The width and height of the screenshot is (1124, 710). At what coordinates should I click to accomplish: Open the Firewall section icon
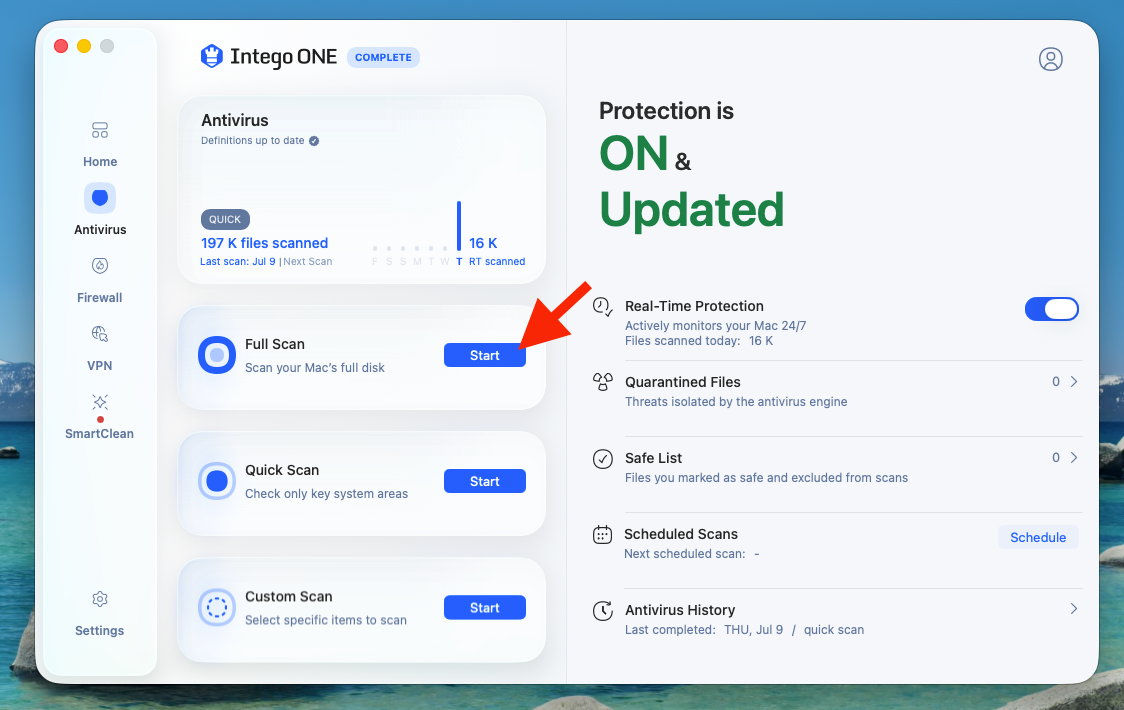tap(100, 266)
